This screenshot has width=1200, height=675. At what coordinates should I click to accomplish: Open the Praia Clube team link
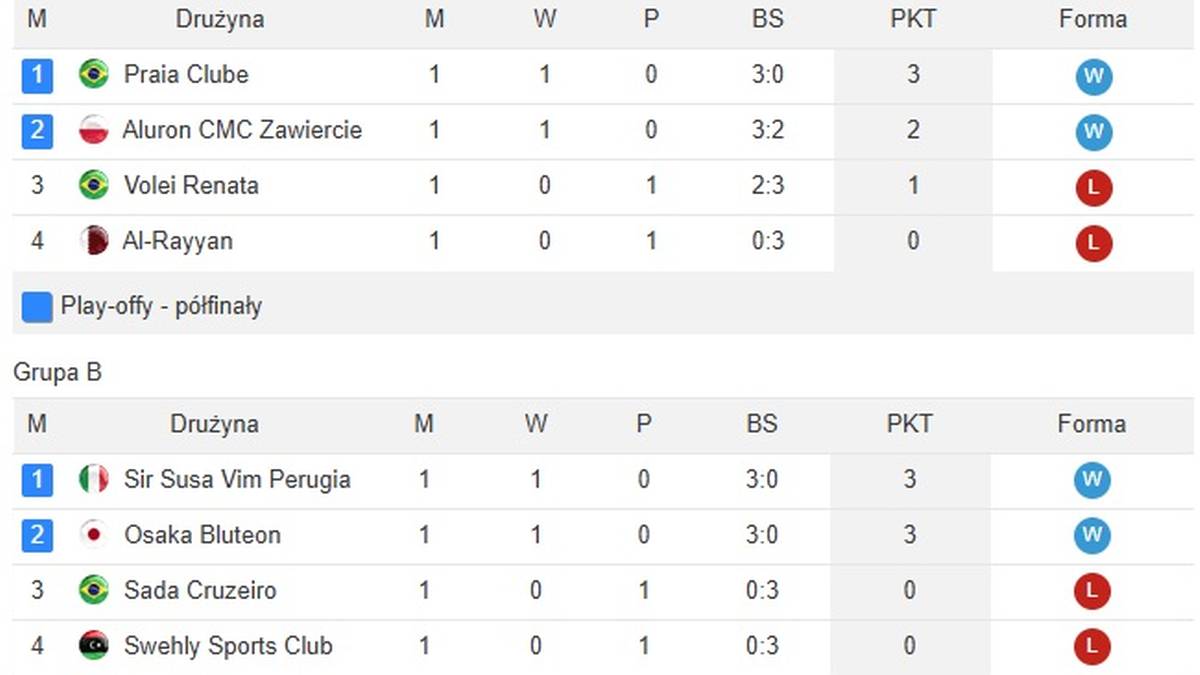click(x=186, y=75)
